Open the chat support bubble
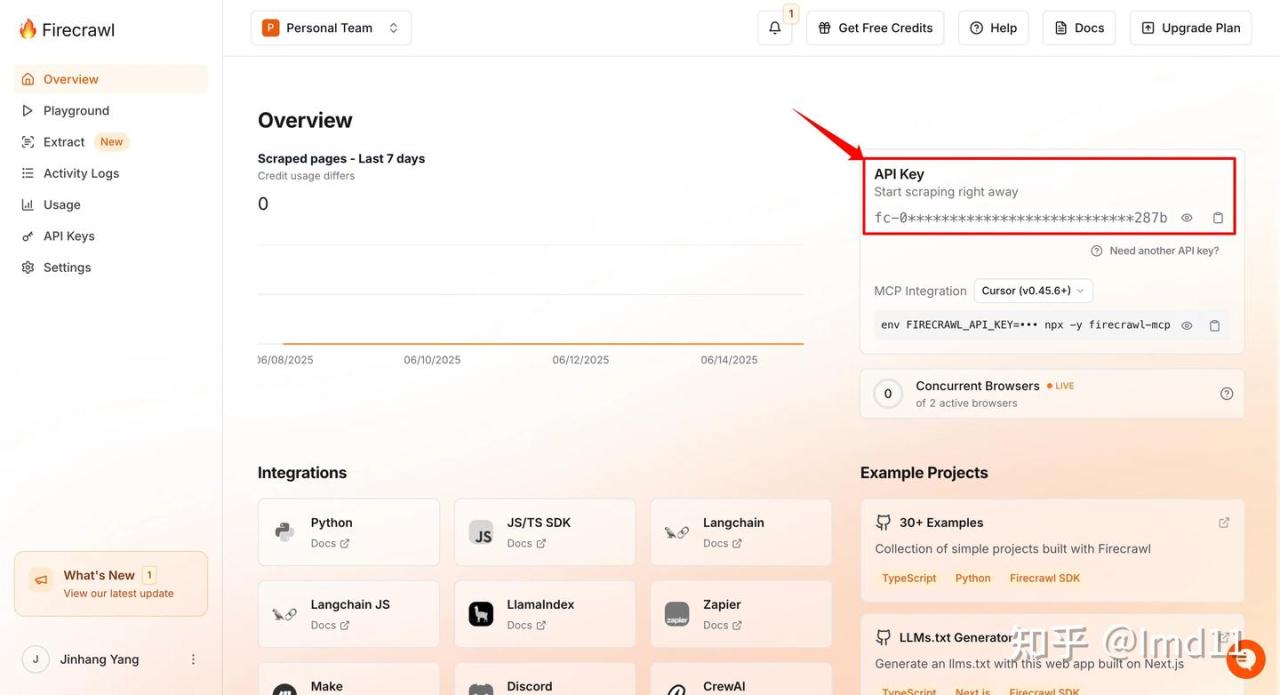The height and width of the screenshot is (695, 1280). tap(1245, 659)
